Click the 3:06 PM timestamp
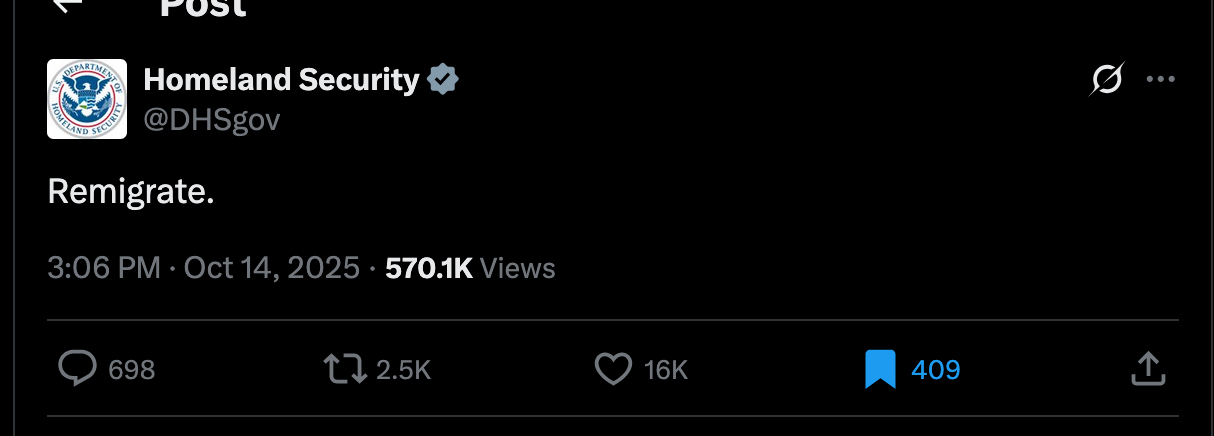Screen dimensions: 1214x436 tap(103, 268)
